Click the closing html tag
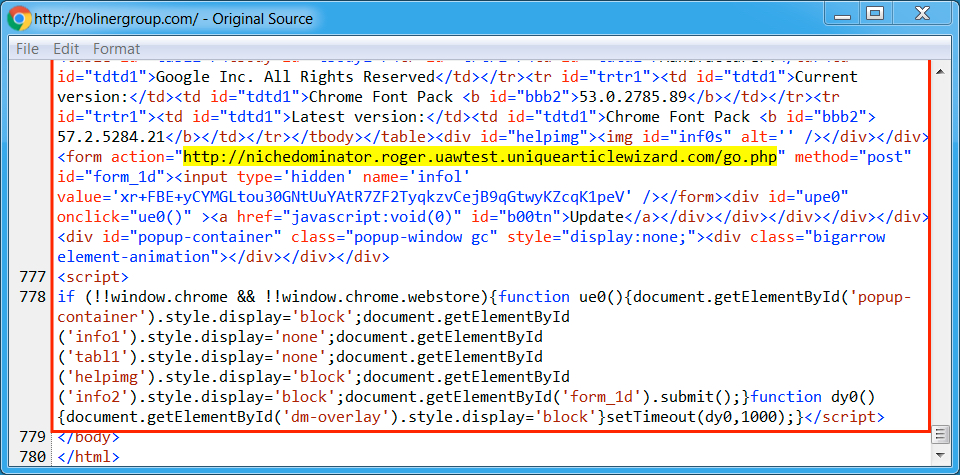Image resolution: width=960 pixels, height=475 pixels. [x=89, y=457]
